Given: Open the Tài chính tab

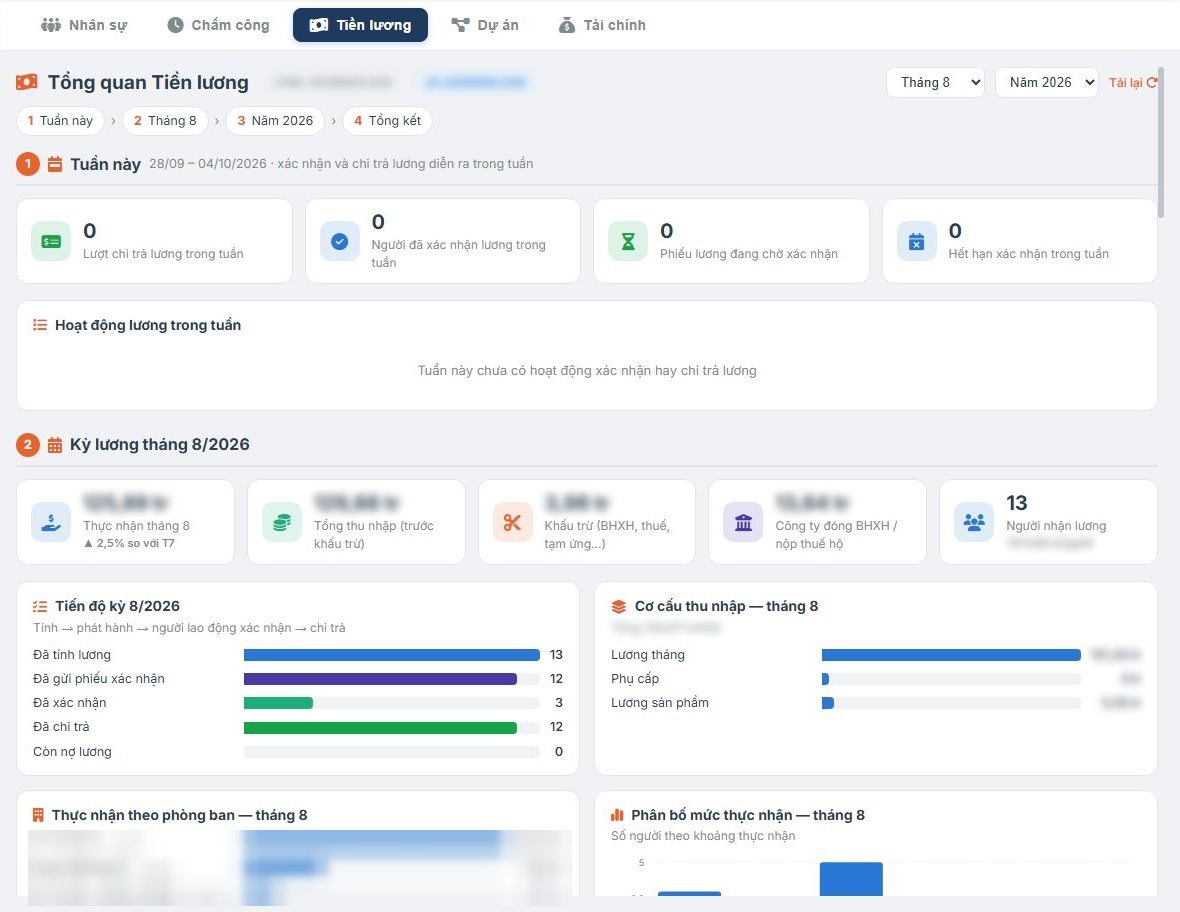Looking at the screenshot, I should (602, 25).
